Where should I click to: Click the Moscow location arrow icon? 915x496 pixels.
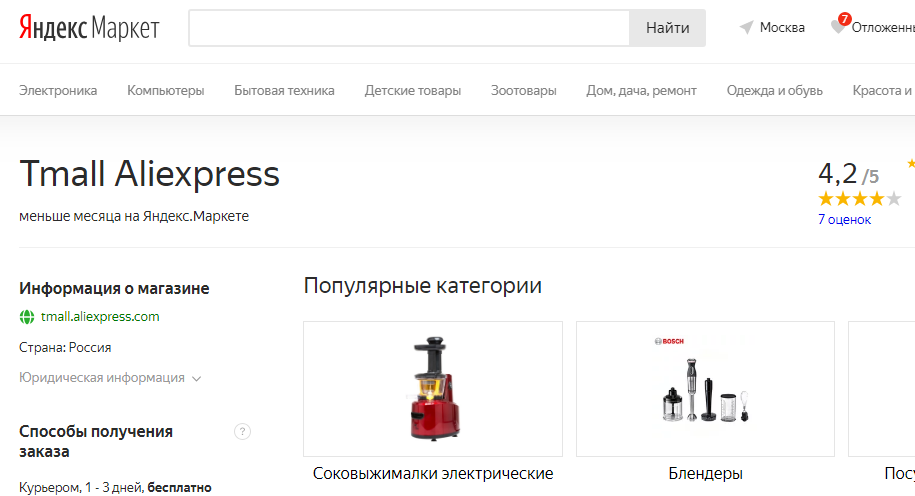[x=746, y=28]
